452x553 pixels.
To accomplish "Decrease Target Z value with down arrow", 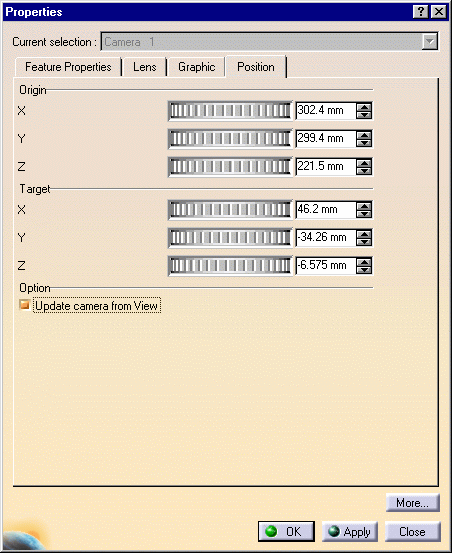I will point(364,270).
